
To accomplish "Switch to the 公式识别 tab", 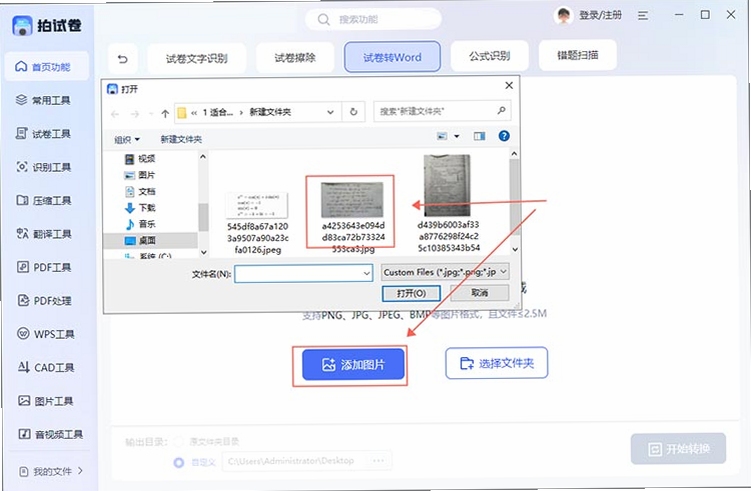I will (489, 56).
